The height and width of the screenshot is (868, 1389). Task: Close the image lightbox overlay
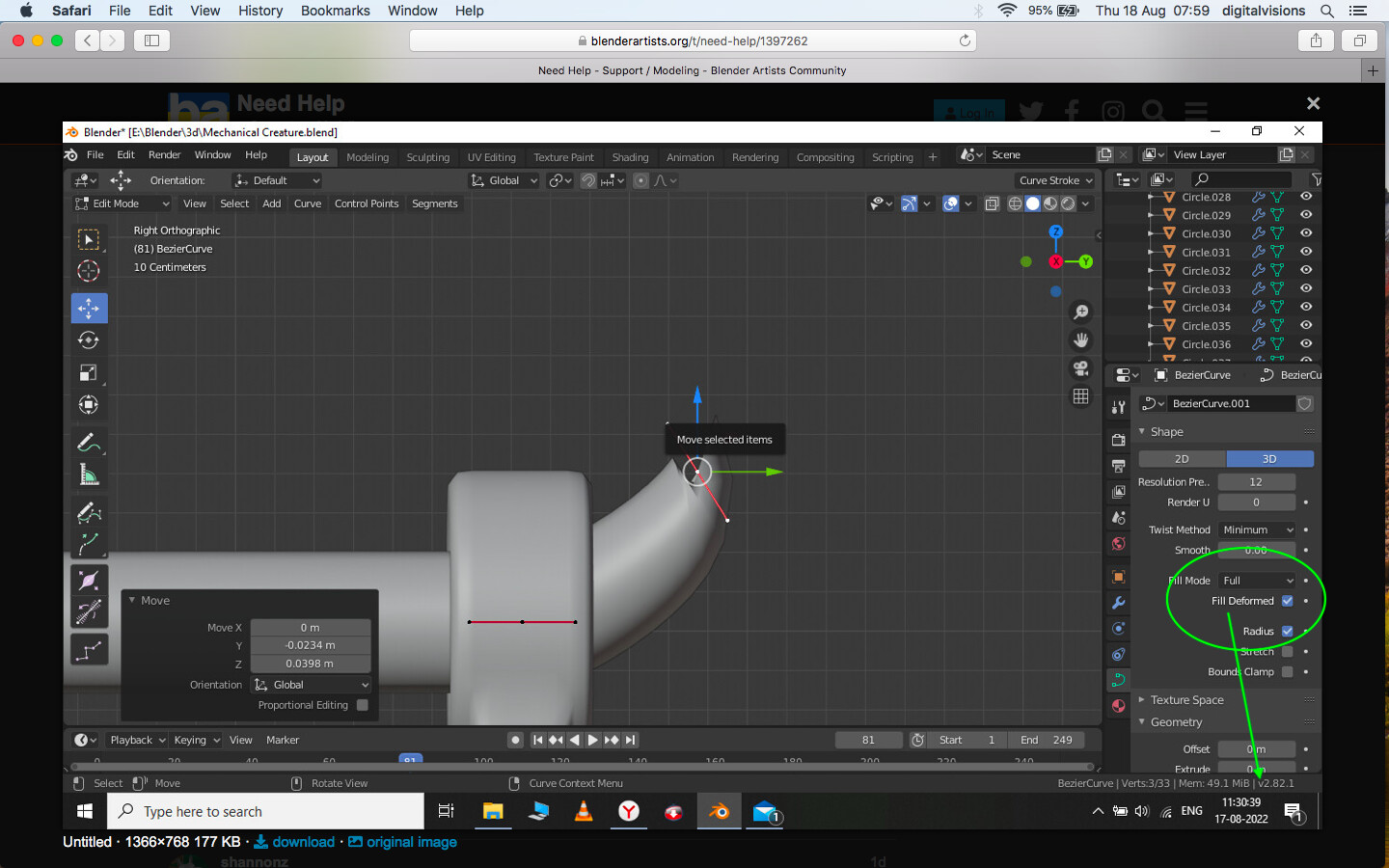point(1313,103)
